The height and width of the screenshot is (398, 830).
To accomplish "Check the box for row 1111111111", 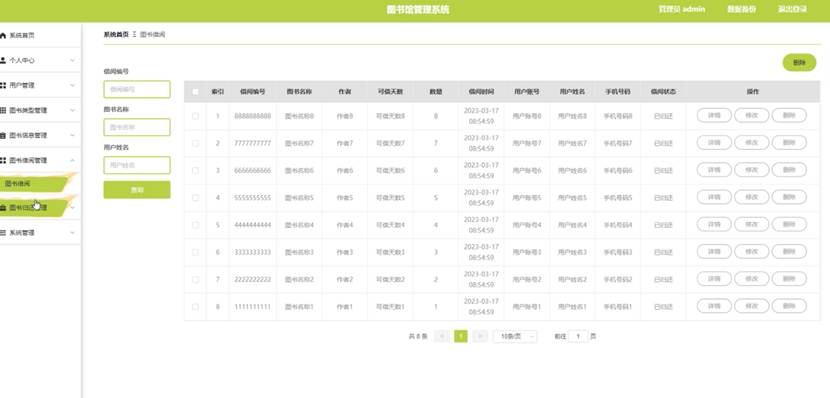I will pyautogui.click(x=195, y=307).
